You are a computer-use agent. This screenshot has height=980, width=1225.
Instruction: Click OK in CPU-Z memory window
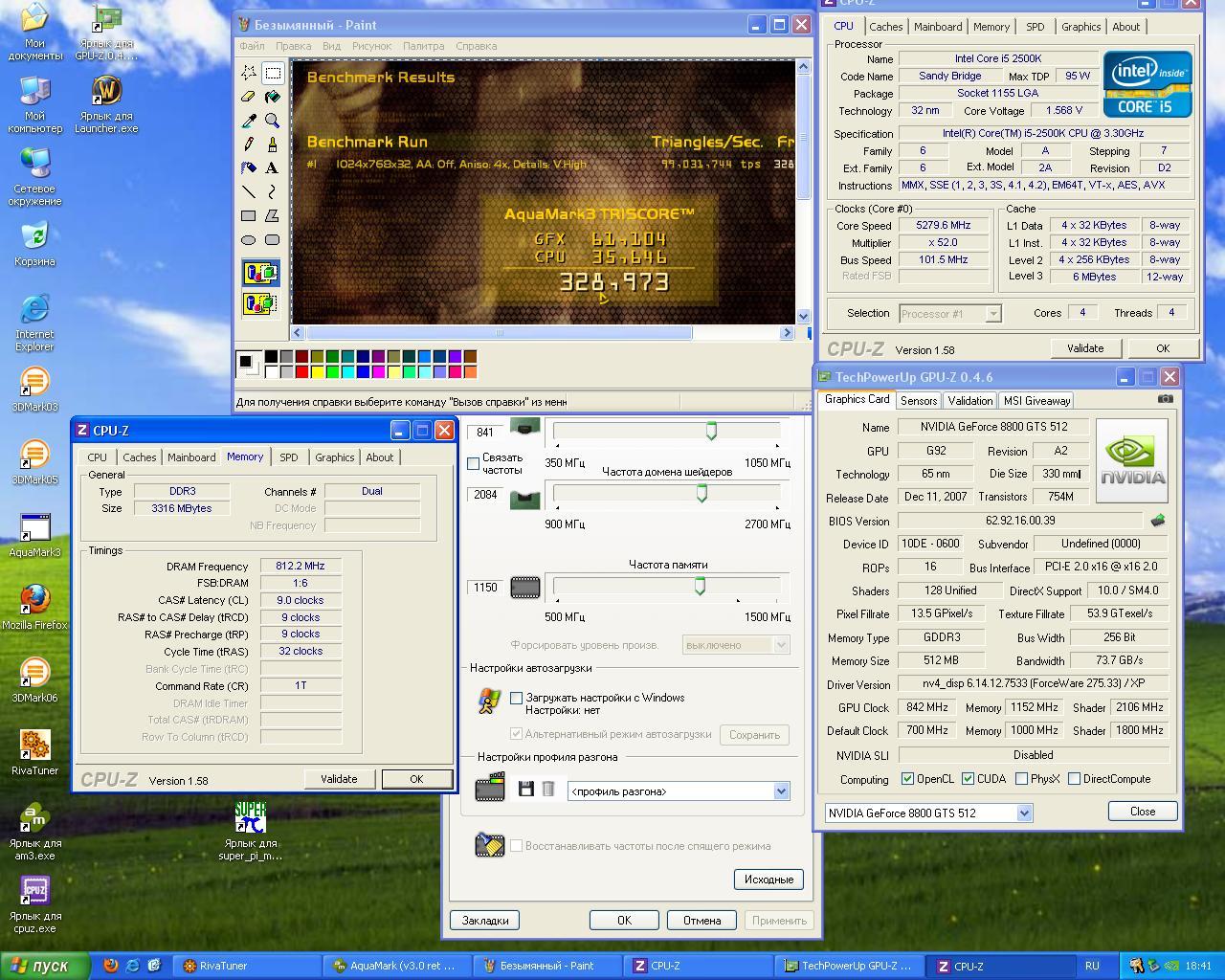[416, 779]
